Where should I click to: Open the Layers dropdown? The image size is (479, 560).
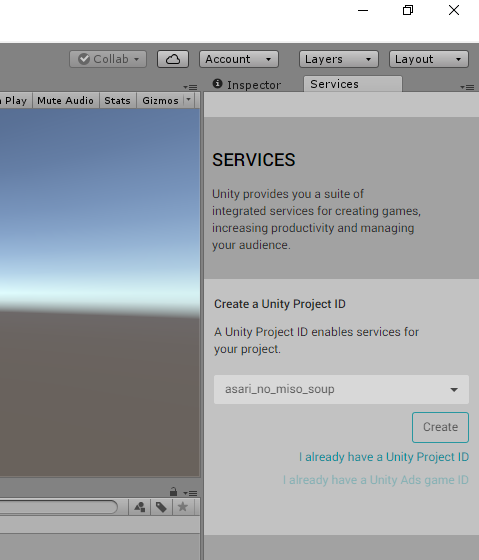click(x=339, y=59)
